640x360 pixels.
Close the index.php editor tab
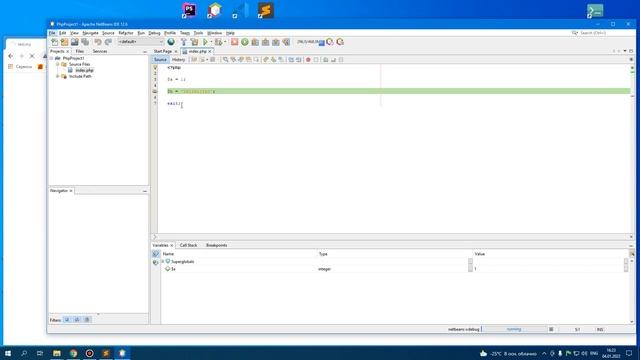click(x=210, y=52)
